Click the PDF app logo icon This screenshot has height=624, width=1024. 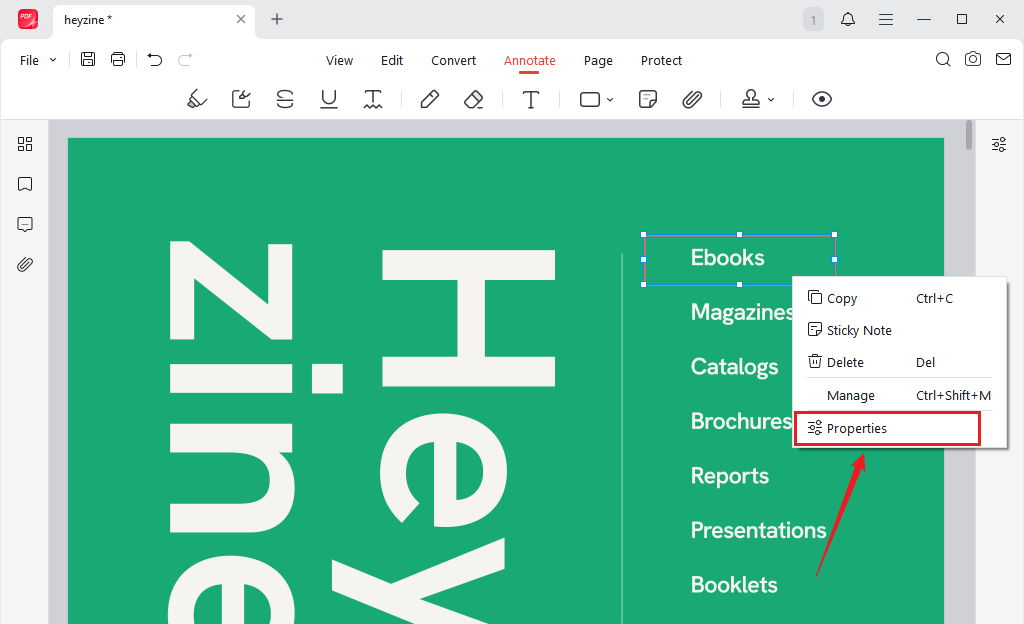pyautogui.click(x=28, y=19)
